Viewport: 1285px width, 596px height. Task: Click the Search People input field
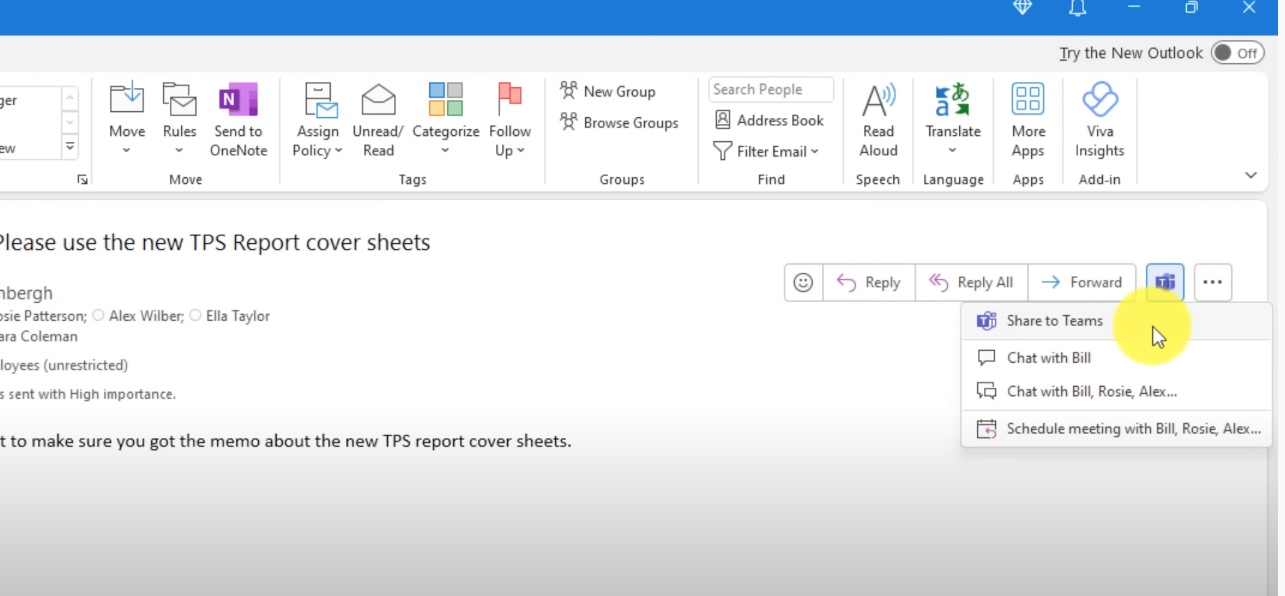pyautogui.click(x=770, y=90)
